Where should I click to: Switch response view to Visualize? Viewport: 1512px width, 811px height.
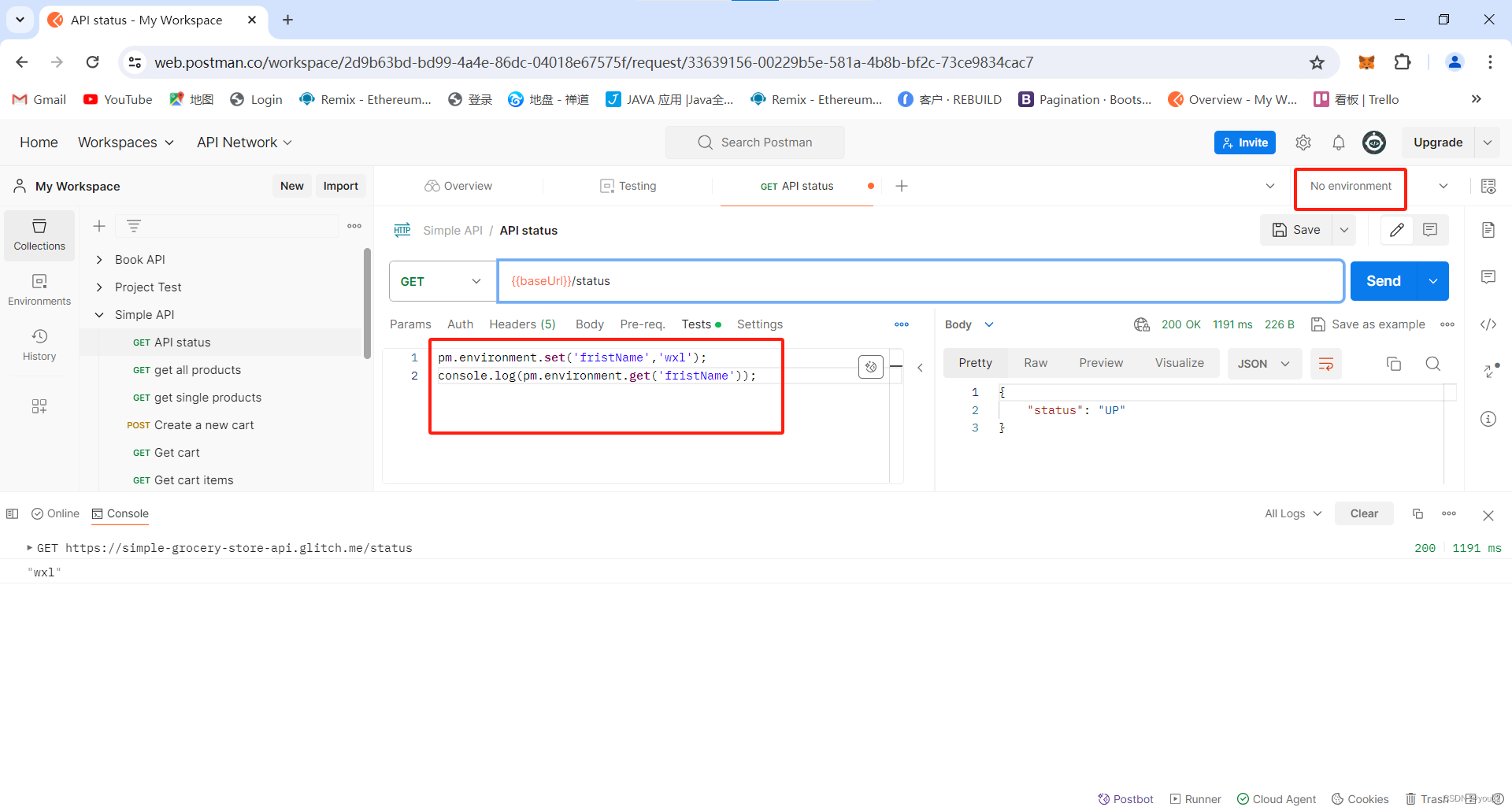[x=1179, y=363]
